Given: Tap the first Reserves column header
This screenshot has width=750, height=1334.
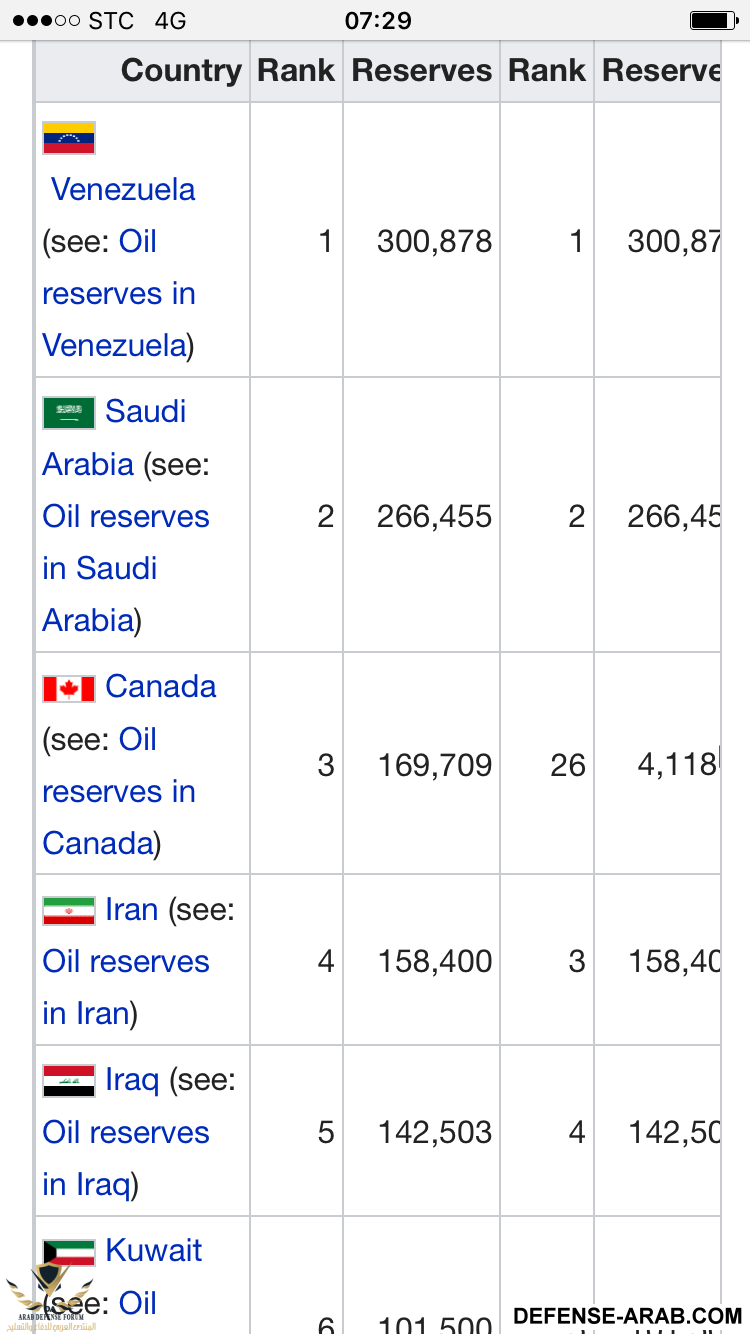Looking at the screenshot, I should tap(422, 71).
